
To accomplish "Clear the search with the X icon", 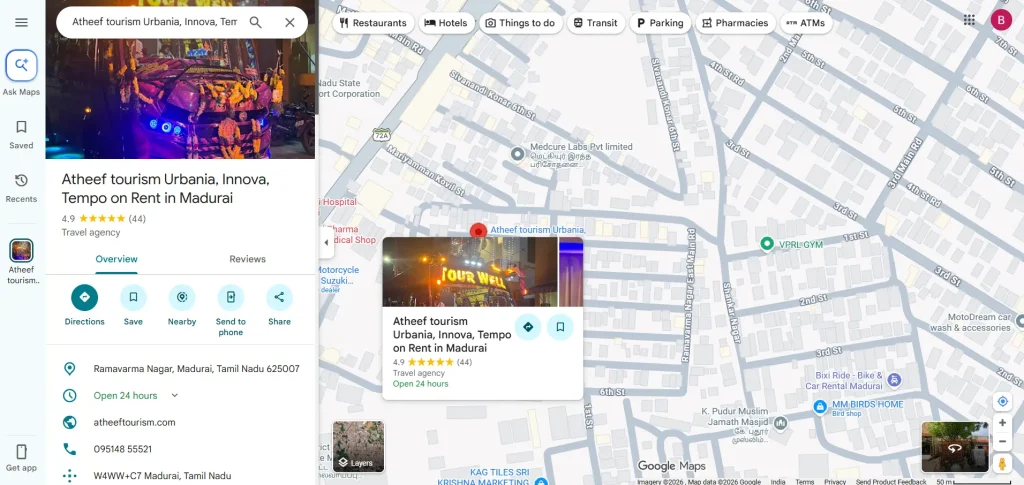I will click(290, 22).
